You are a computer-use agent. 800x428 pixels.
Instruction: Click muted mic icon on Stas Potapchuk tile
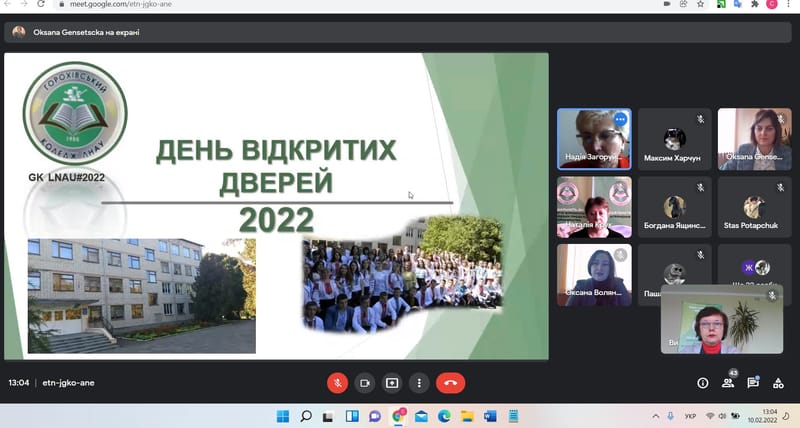[x=781, y=187]
